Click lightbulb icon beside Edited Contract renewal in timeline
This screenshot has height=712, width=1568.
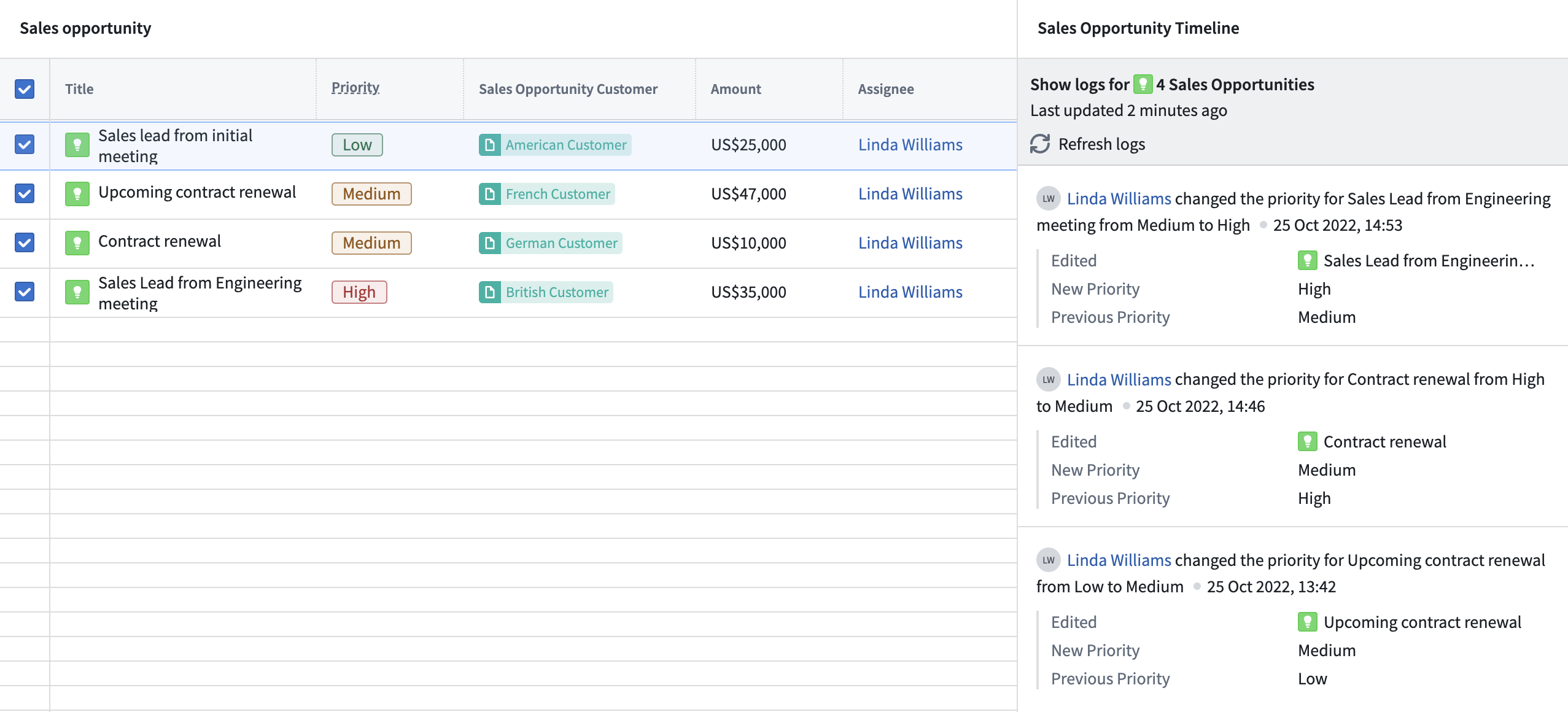1307,442
